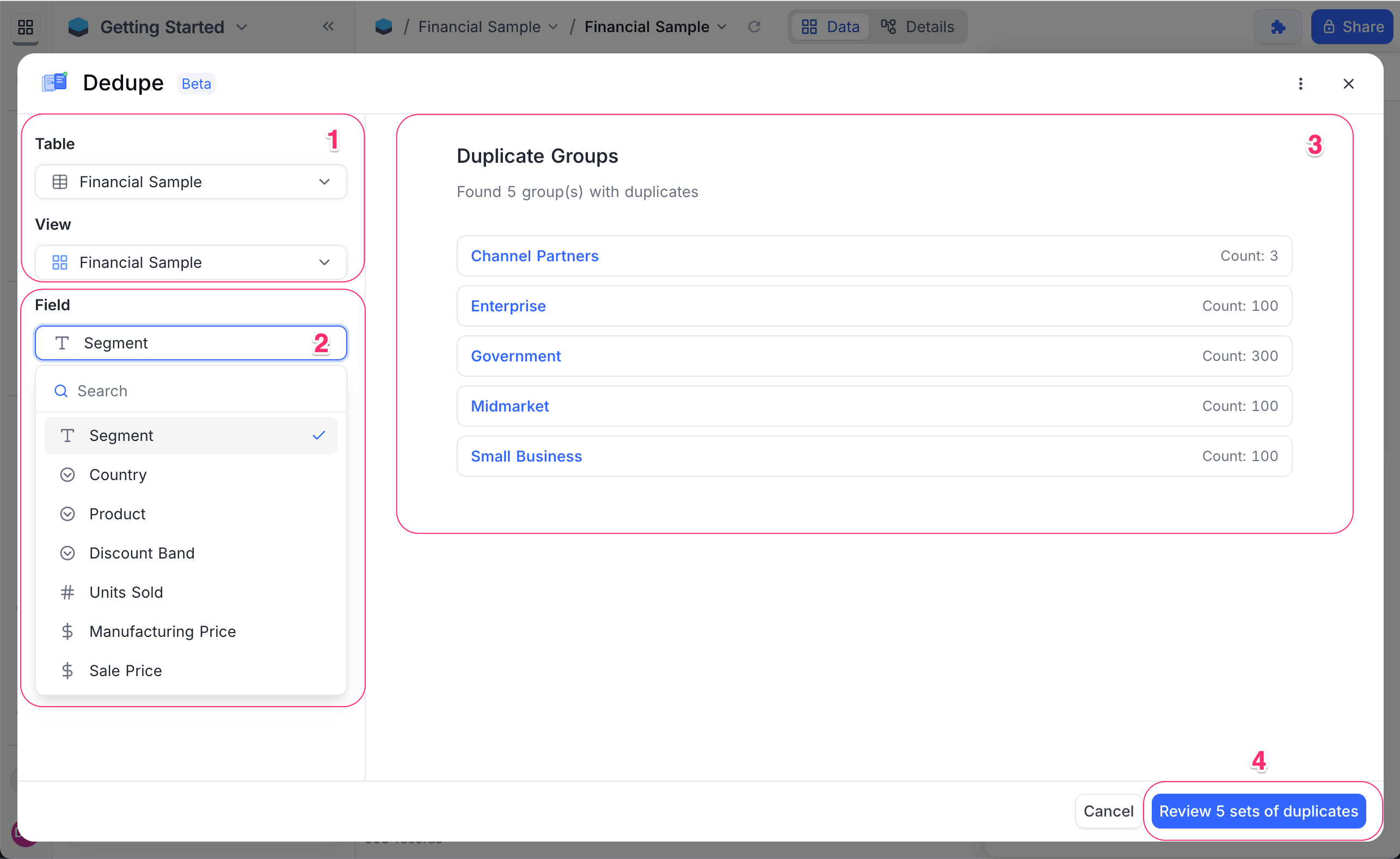Click the cube base icon in the breadcrumb
This screenshot has height=859, width=1400.
coord(384,26)
